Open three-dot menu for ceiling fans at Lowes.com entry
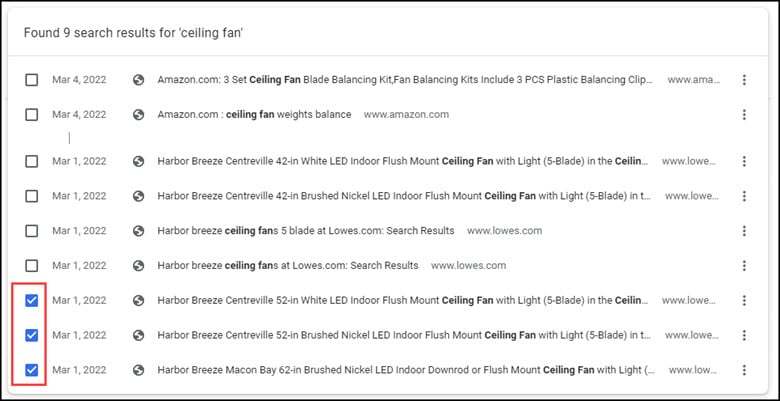The width and height of the screenshot is (780, 401). [x=744, y=266]
